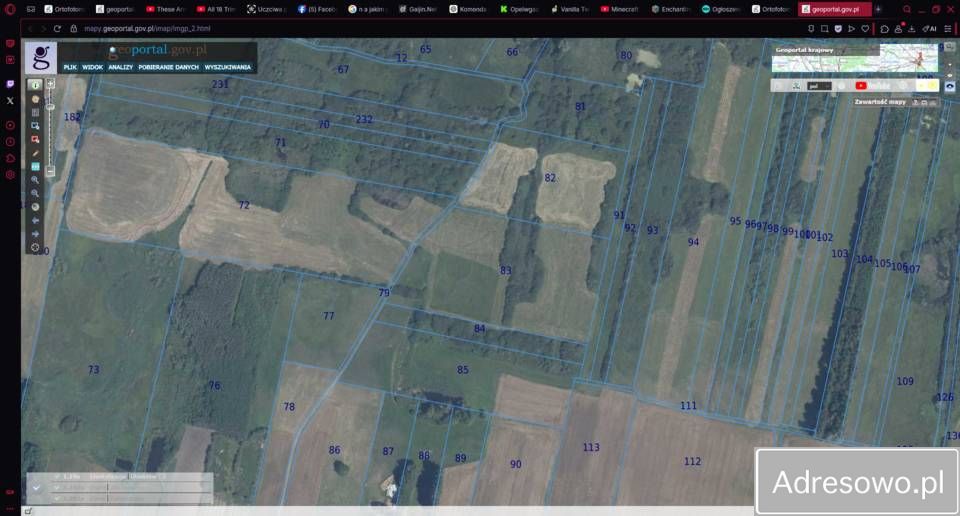Select the green info identify tool
The width and height of the screenshot is (960, 516).
pyautogui.click(x=35, y=85)
